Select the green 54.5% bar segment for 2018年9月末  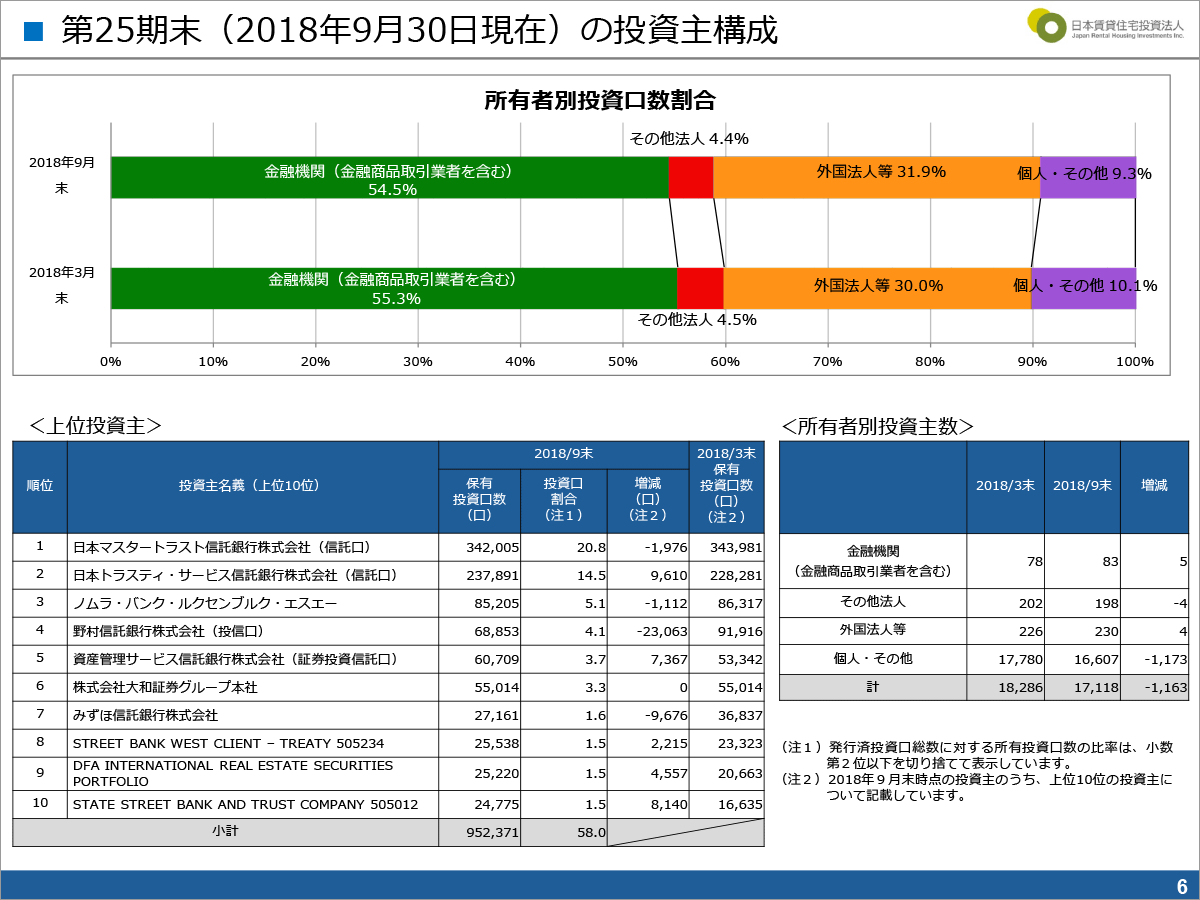(389, 178)
